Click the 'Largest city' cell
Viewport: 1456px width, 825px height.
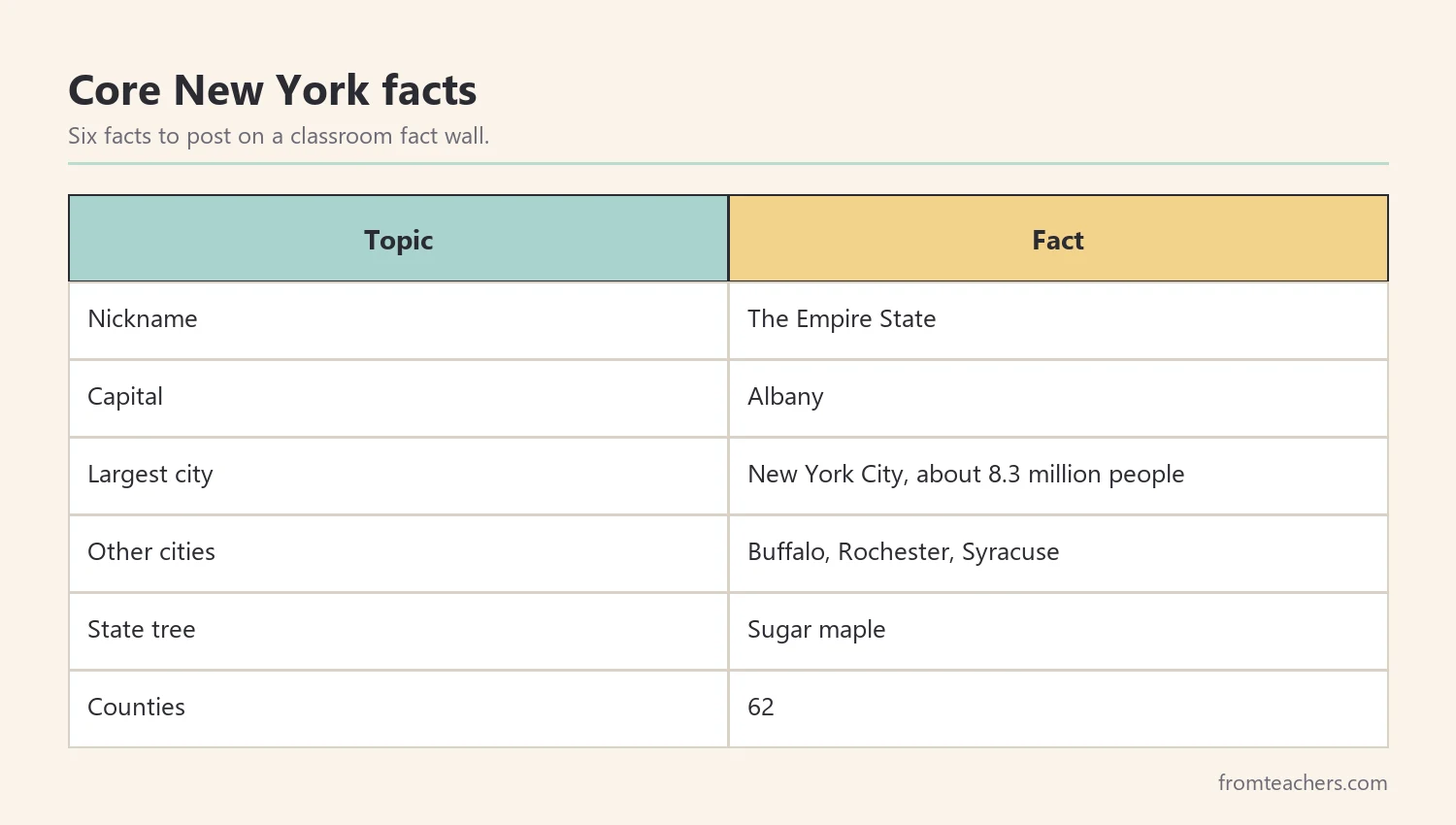398,476
